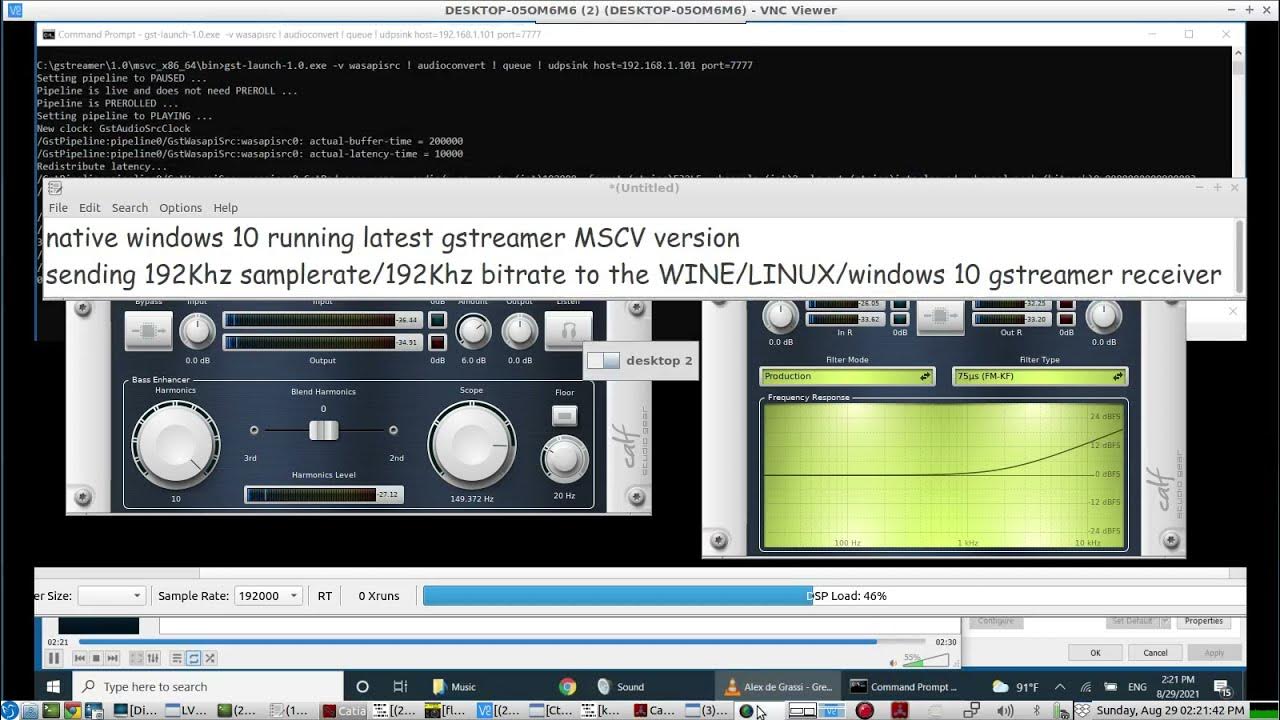Click the Cancel button in the sound dialog
Screen dimensions: 1280x720
click(1155, 652)
